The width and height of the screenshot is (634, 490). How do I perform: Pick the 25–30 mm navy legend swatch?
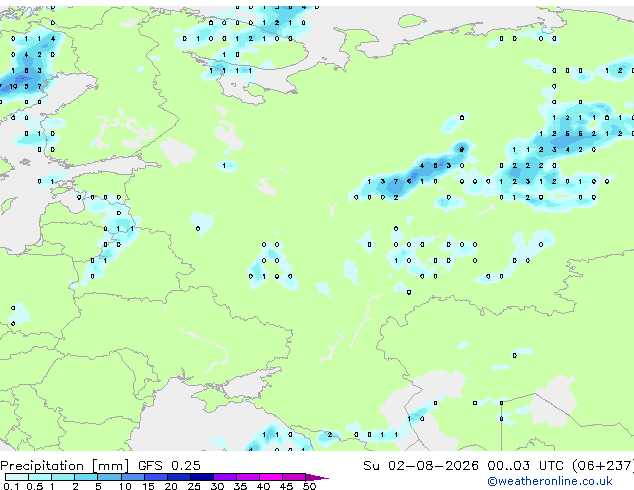click(x=201, y=477)
